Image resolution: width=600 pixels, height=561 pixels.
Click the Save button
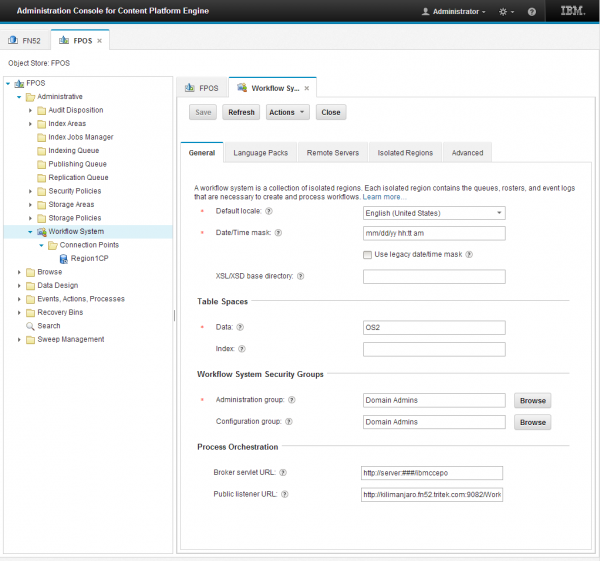203,113
